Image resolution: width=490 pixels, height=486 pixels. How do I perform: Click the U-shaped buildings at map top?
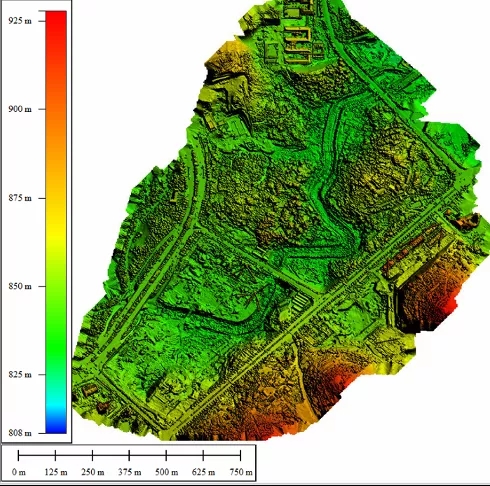tap(298, 45)
